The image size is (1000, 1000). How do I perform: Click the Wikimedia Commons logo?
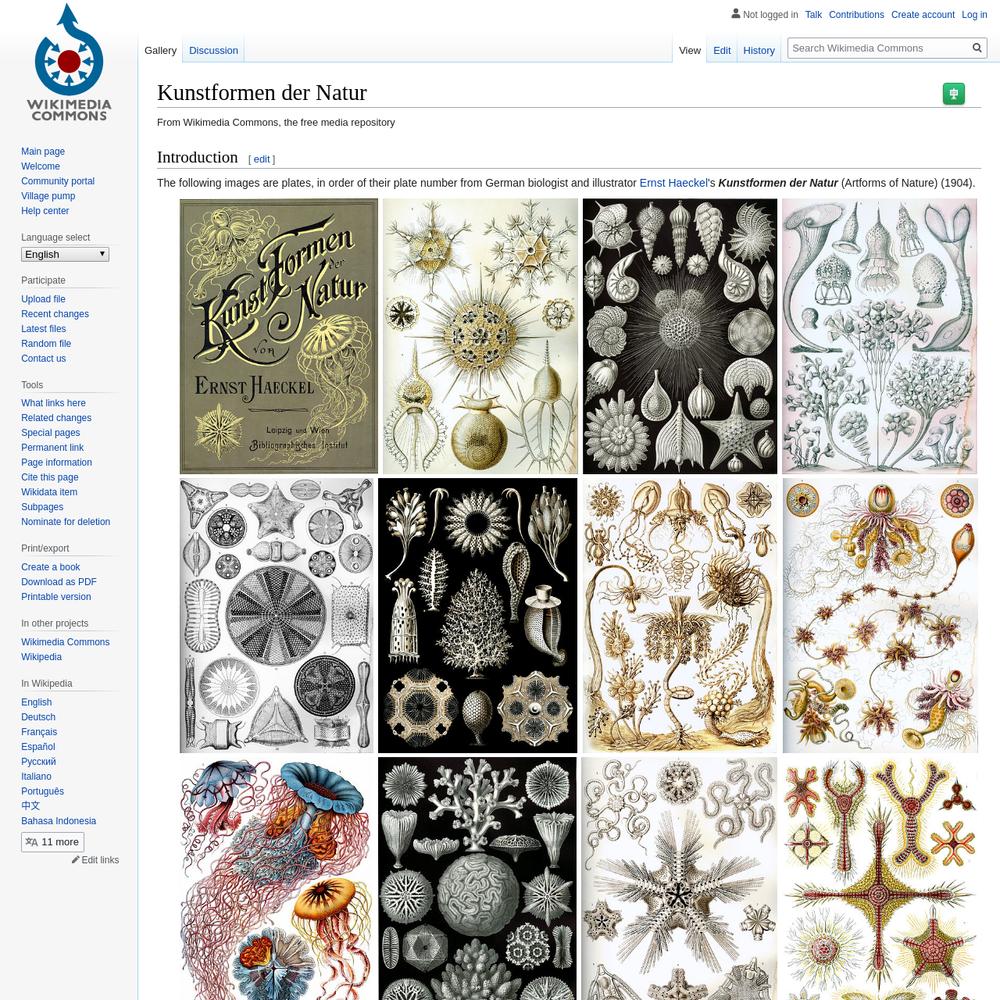click(x=69, y=63)
